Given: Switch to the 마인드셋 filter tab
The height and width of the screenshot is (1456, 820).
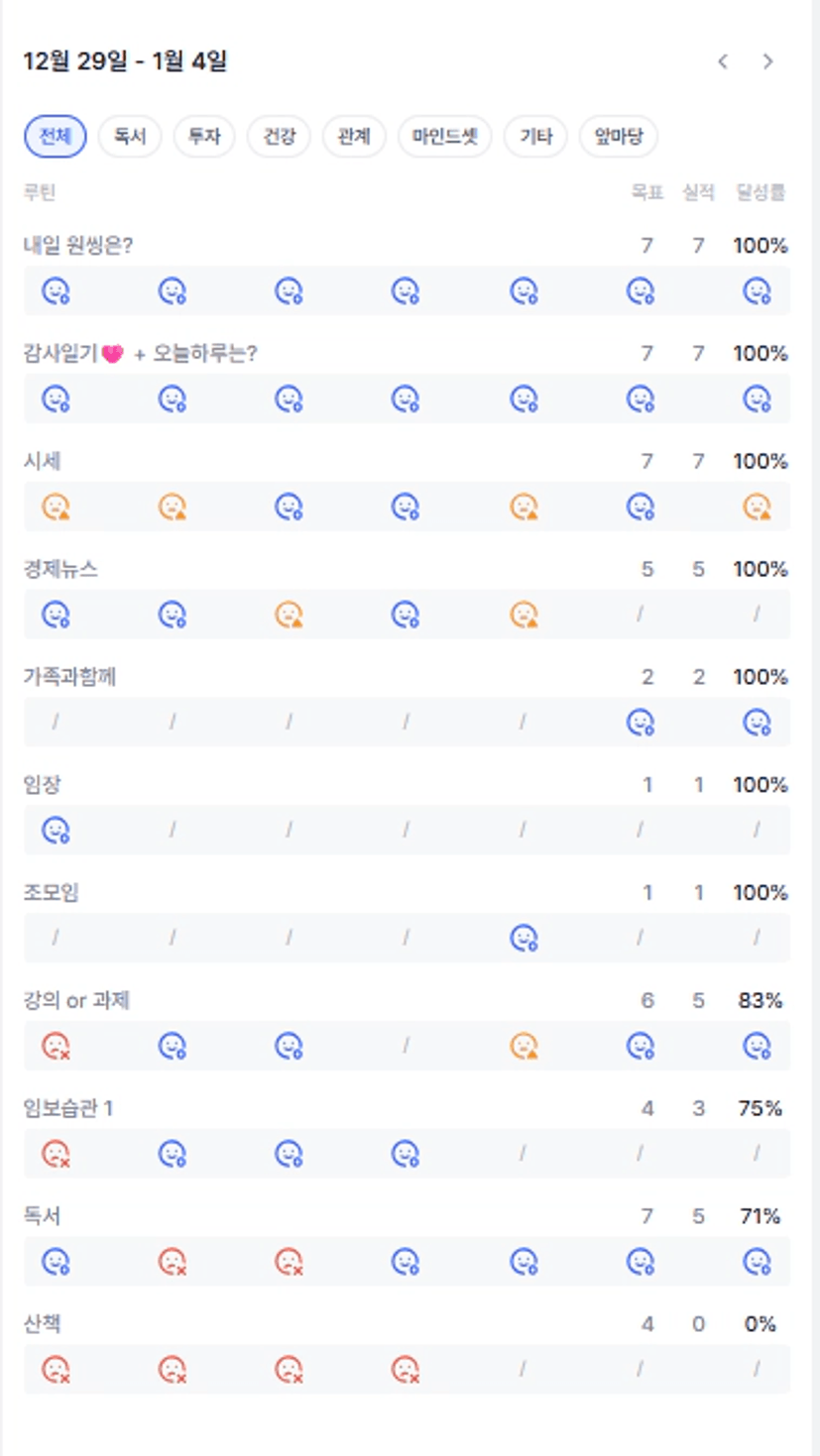Looking at the screenshot, I should tap(445, 137).
